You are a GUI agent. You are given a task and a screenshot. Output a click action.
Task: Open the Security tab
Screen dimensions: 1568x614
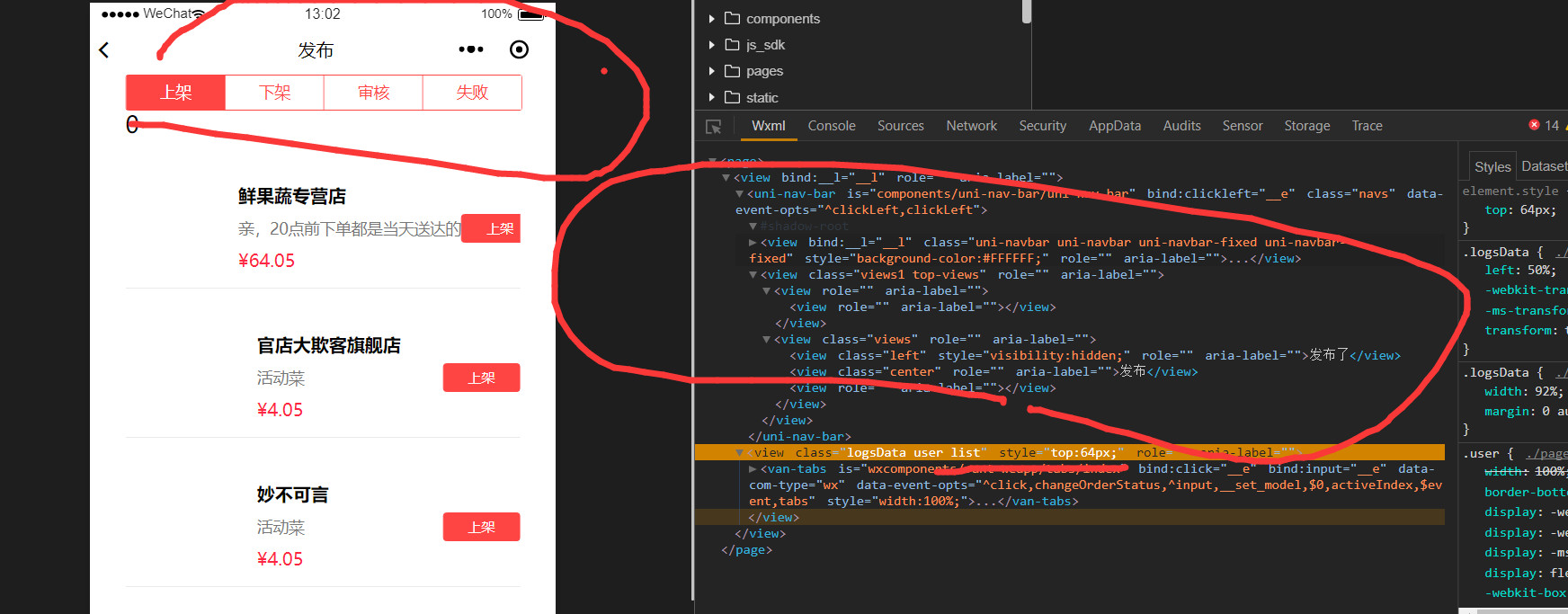point(1043,126)
